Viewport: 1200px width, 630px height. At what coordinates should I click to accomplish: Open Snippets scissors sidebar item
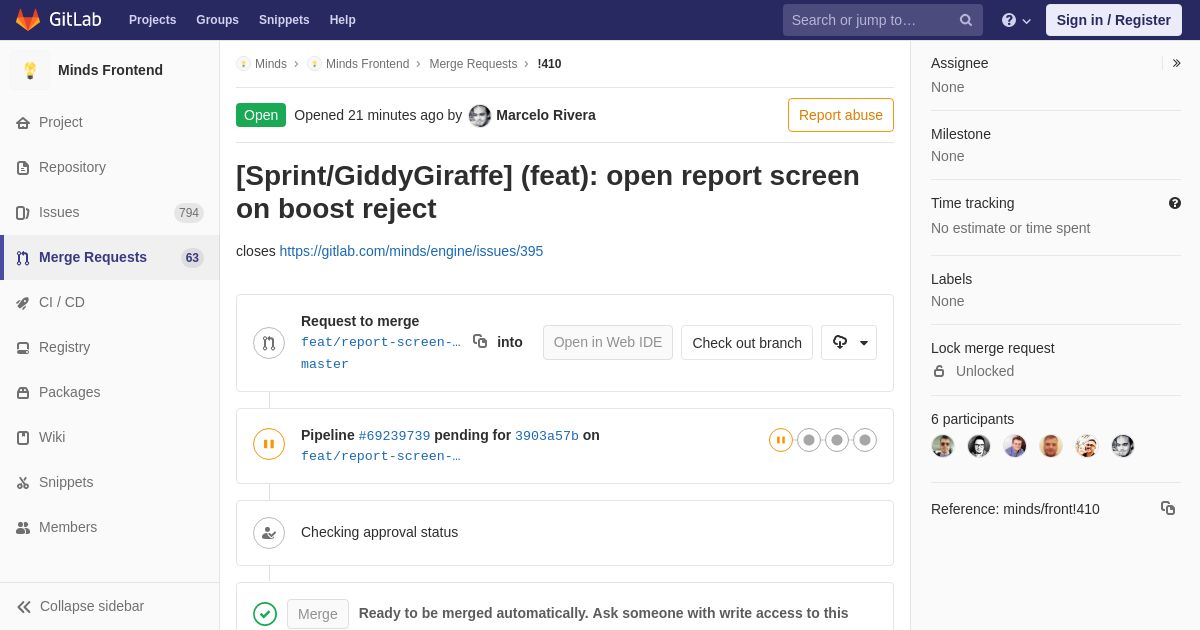click(x=110, y=482)
